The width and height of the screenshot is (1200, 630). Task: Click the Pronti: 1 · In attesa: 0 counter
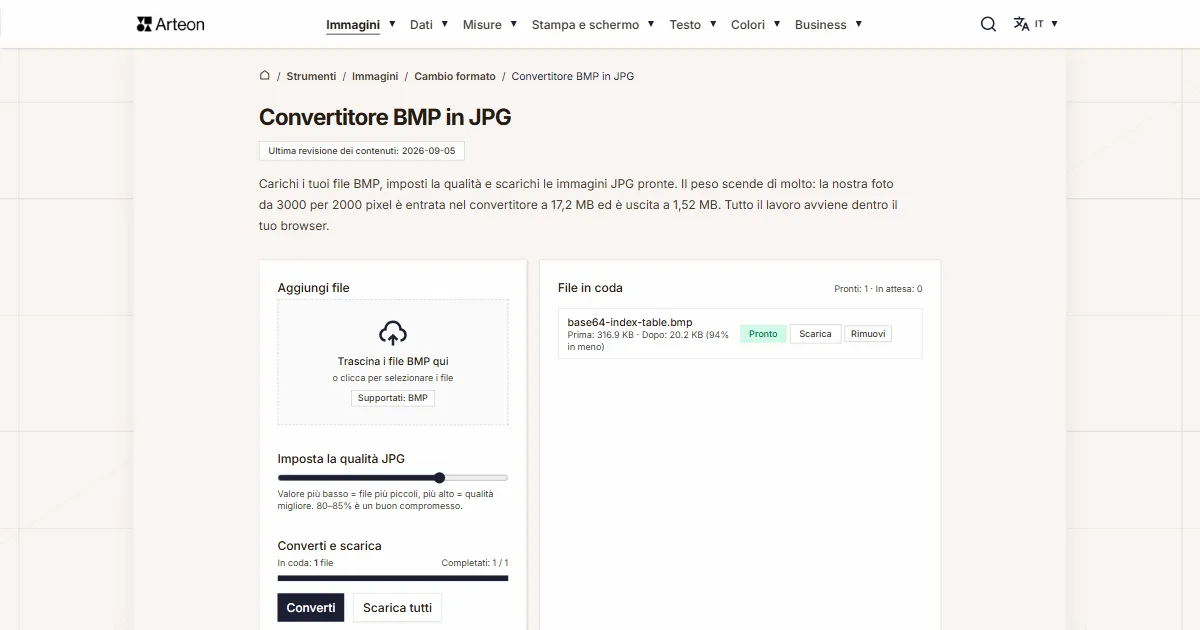(x=878, y=289)
